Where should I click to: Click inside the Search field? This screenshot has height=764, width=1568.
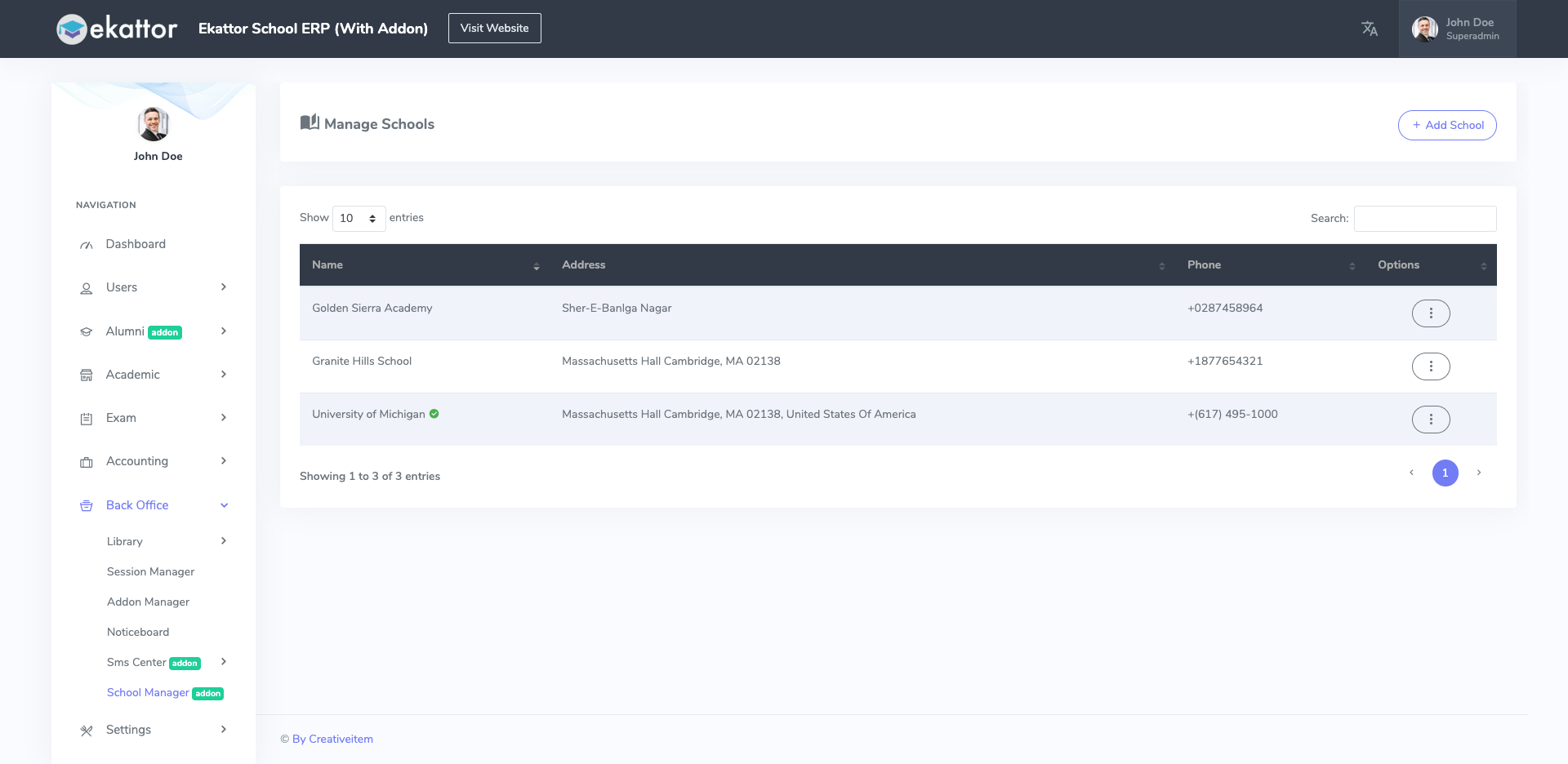point(1424,218)
